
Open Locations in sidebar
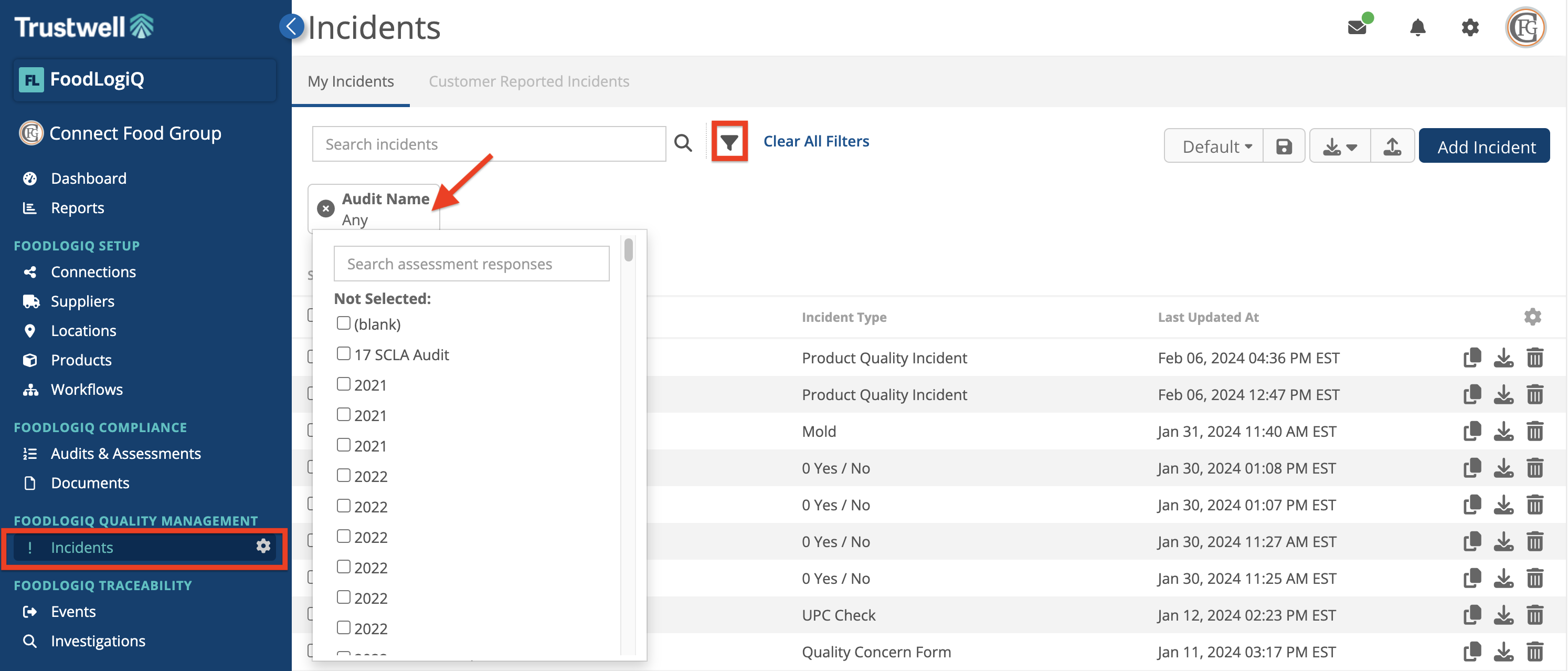83,330
